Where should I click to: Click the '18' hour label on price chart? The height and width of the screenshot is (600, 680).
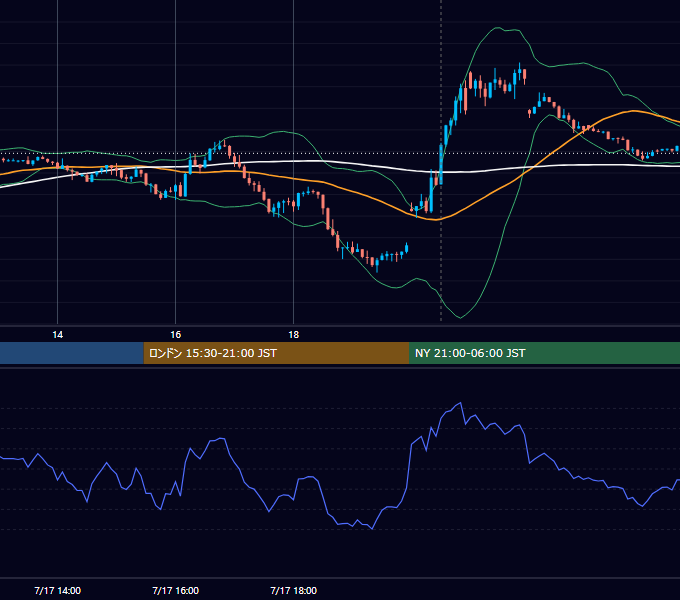[x=294, y=335]
